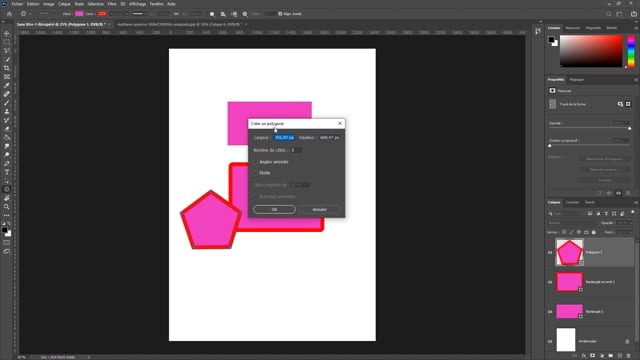Create new adjustment layer icon
The height and width of the screenshot is (360, 640).
coord(602,356)
